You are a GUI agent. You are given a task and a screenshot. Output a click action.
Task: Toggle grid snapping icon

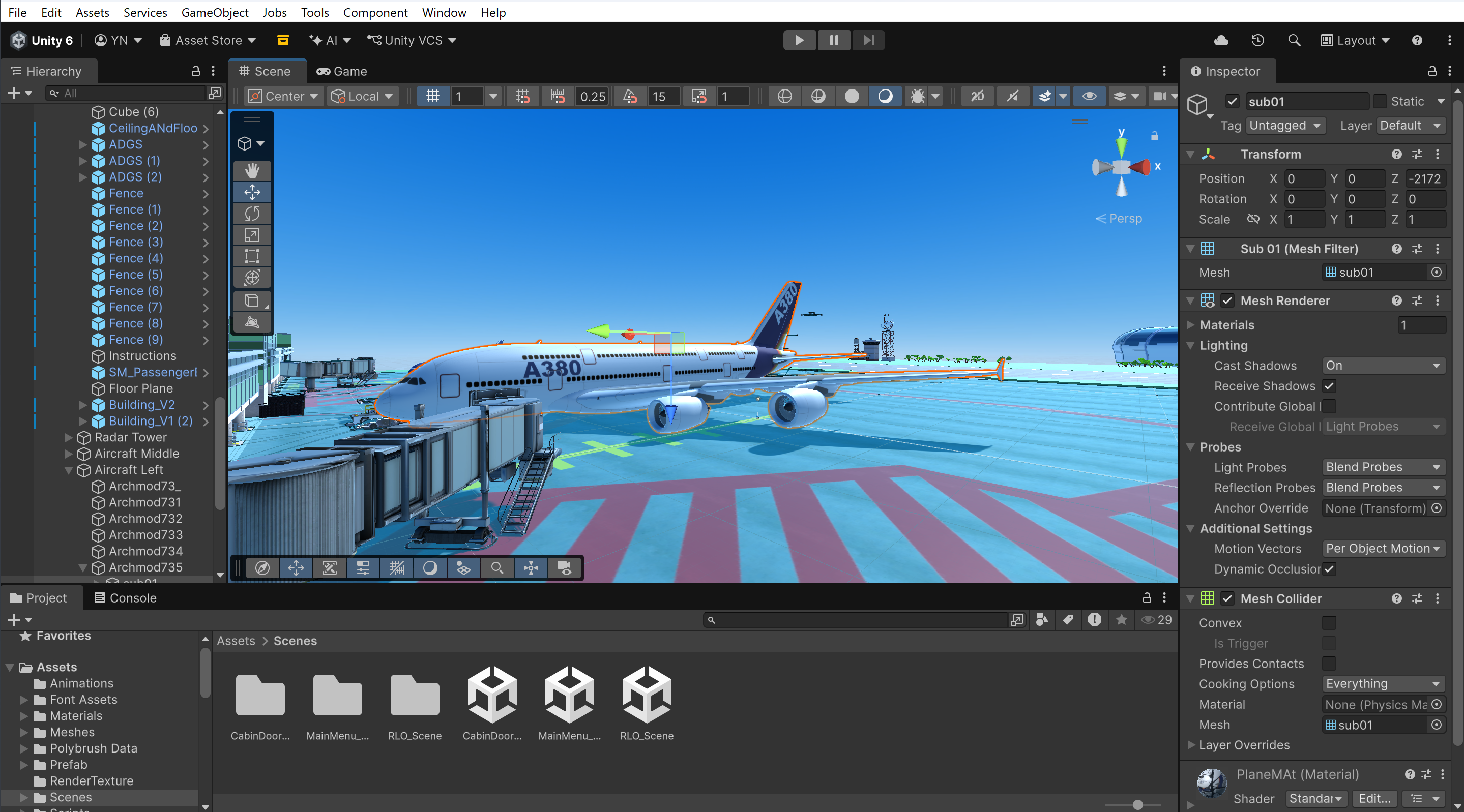[523, 96]
